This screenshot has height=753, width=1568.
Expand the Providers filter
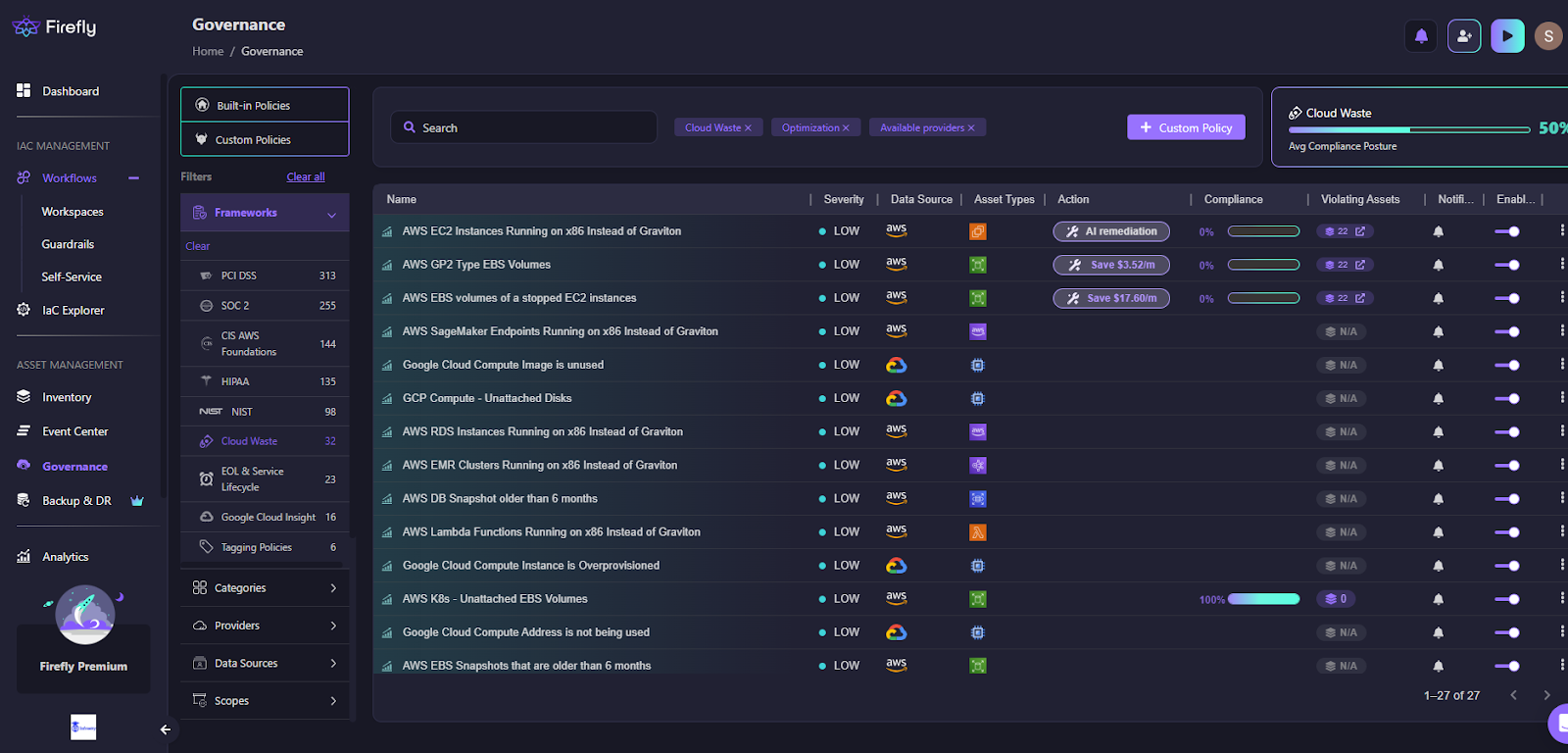click(265, 626)
